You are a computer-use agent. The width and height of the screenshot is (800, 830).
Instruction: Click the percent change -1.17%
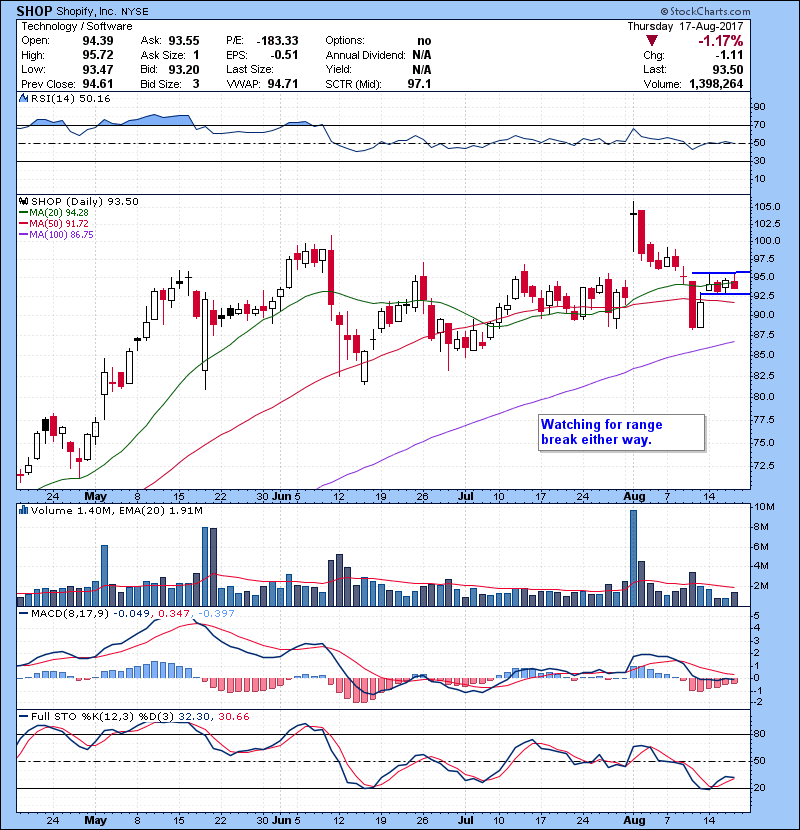721,41
